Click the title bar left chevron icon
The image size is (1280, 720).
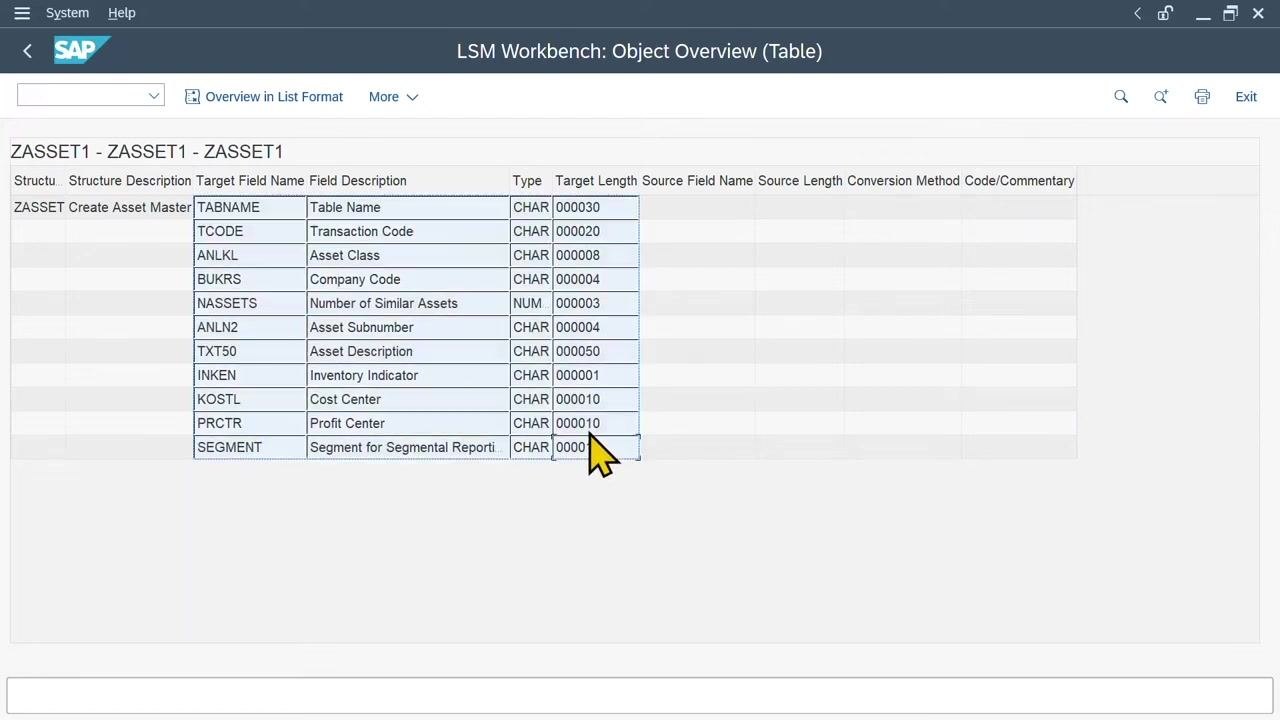[1137, 13]
